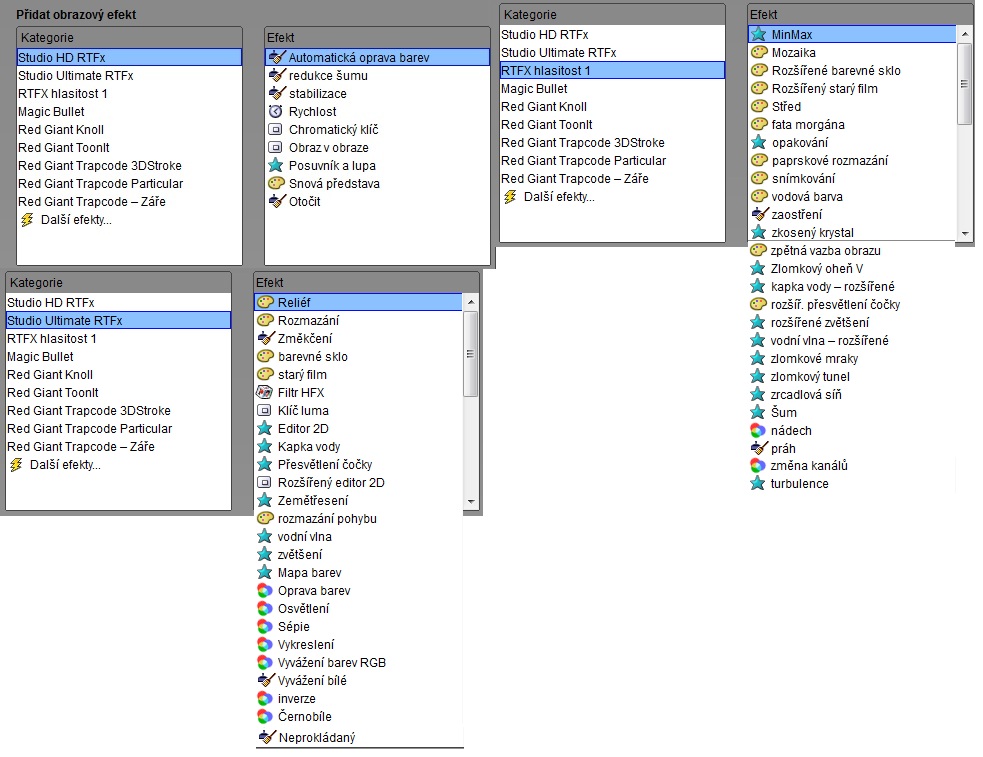
Task: Click the nádech color icon
Action: tap(758, 431)
